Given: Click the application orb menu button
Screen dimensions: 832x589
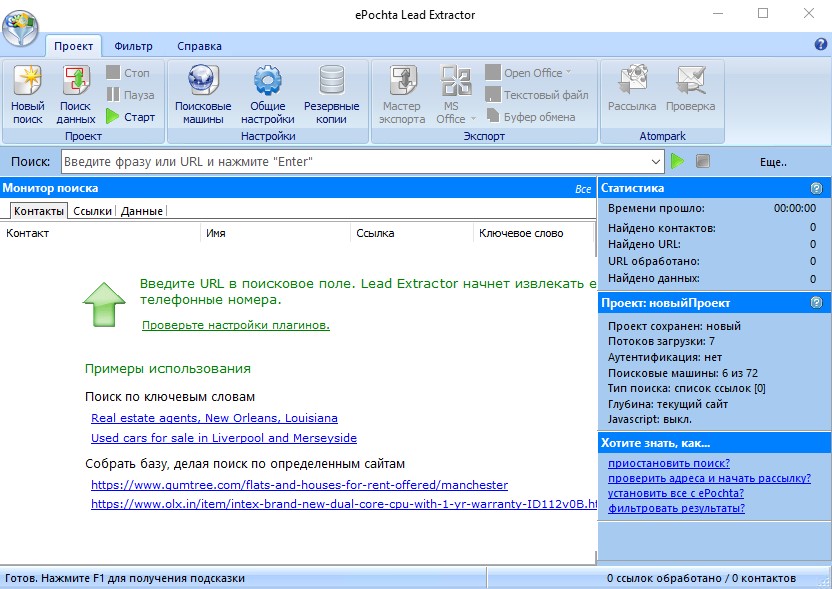Looking at the screenshot, I should pos(21,28).
